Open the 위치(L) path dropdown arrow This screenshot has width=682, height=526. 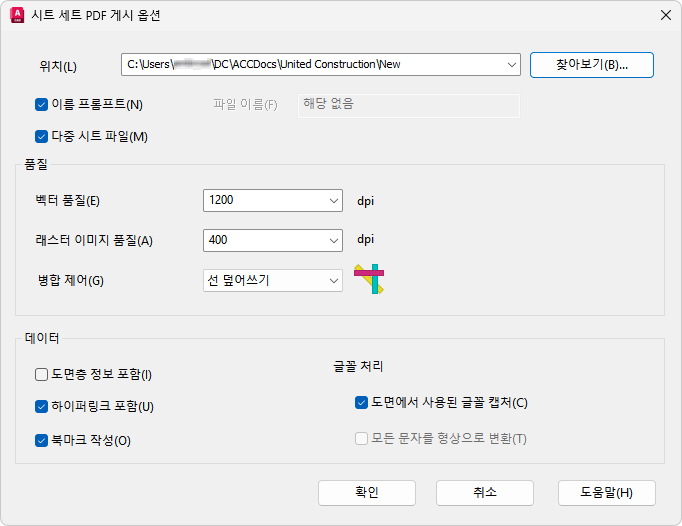(x=512, y=65)
